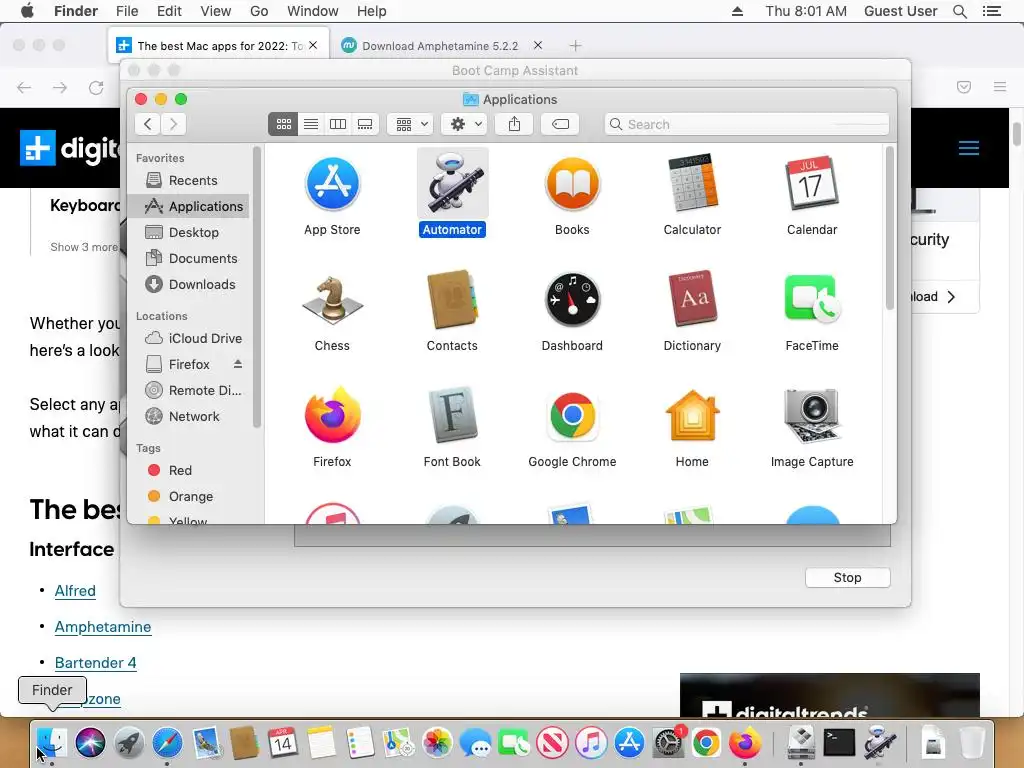Select the Chess app icon
Screen dimensions: 1024x768
332,300
